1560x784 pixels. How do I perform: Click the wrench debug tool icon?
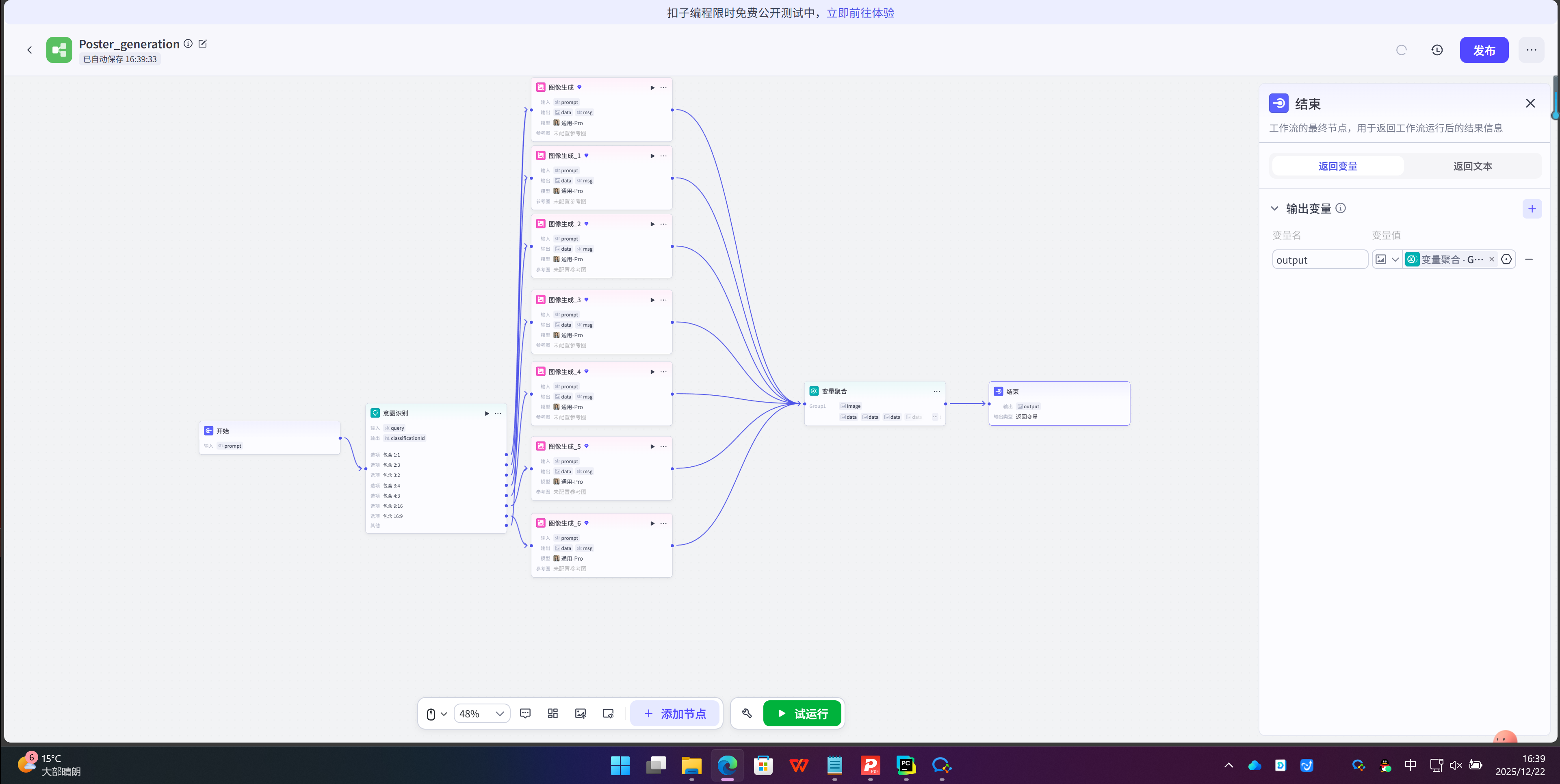pos(747,713)
